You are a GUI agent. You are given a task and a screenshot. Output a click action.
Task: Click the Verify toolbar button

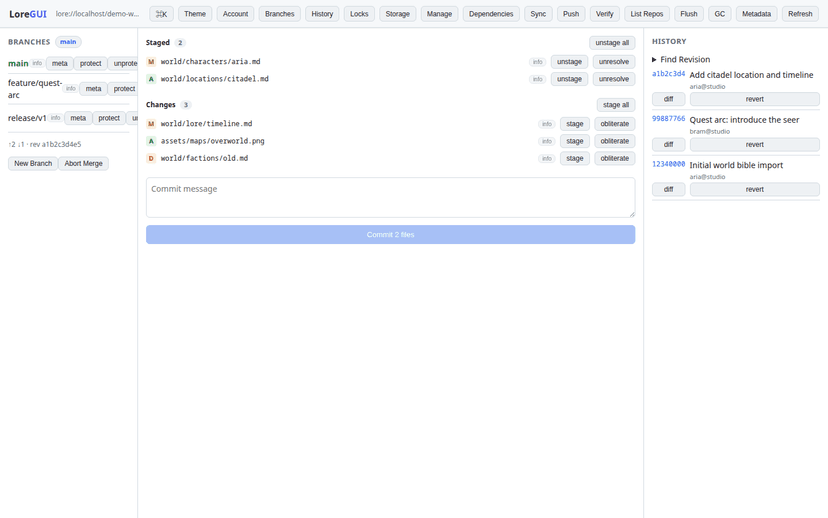point(605,14)
